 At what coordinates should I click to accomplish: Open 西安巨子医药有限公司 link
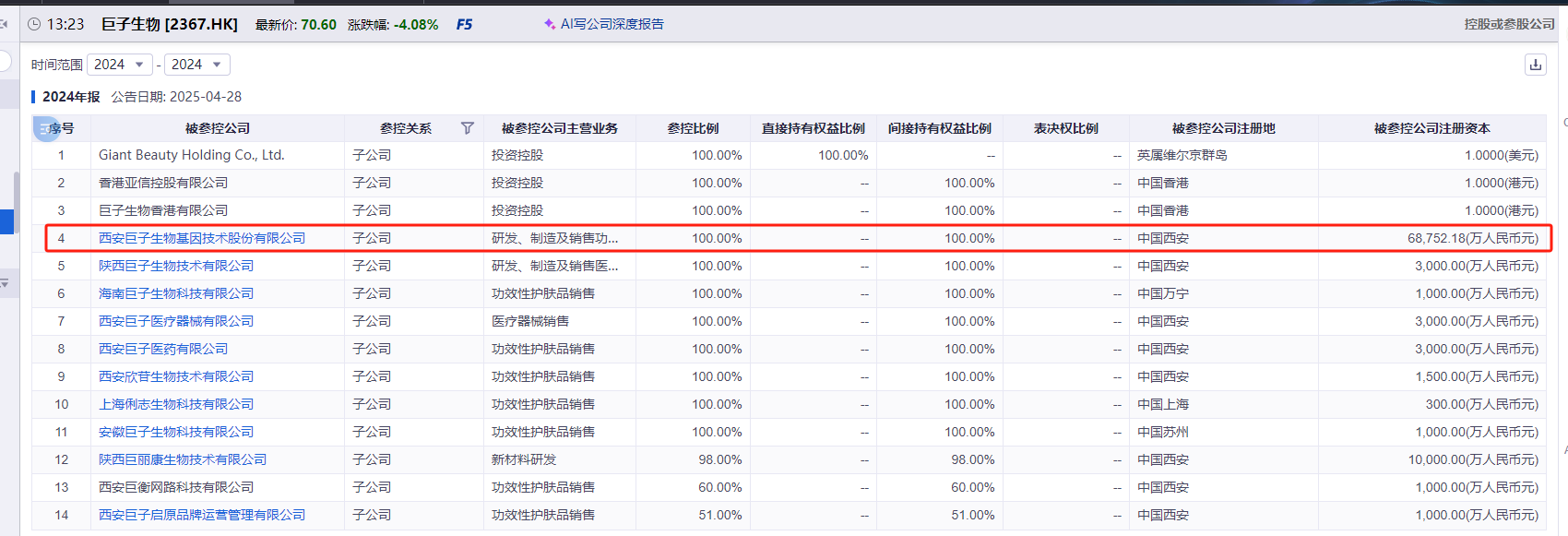coord(163,349)
